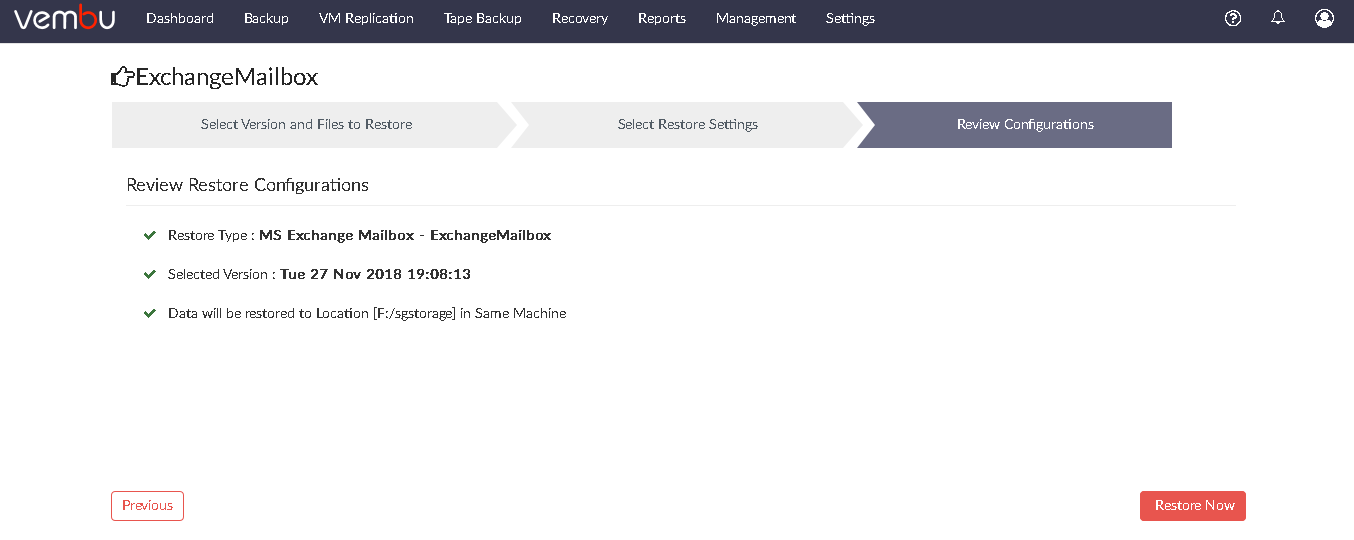Click the Previous button
Image resolution: width=1354 pixels, height=540 pixels.
[x=147, y=506]
